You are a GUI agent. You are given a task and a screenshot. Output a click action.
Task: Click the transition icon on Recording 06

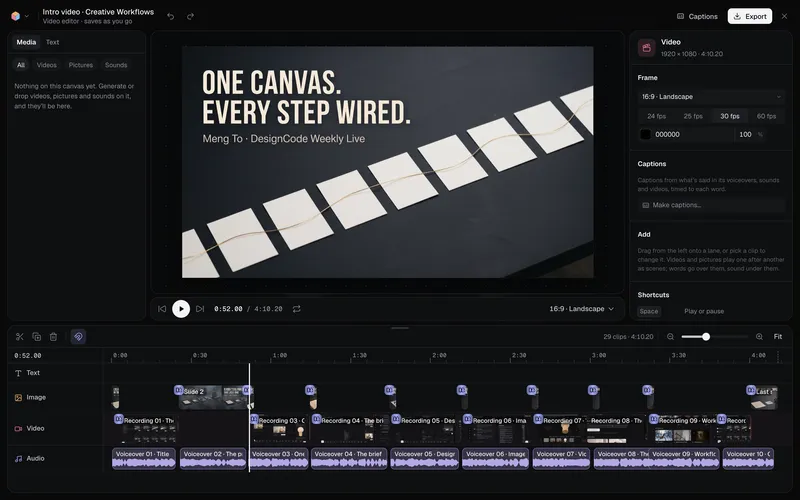[x=467, y=419]
